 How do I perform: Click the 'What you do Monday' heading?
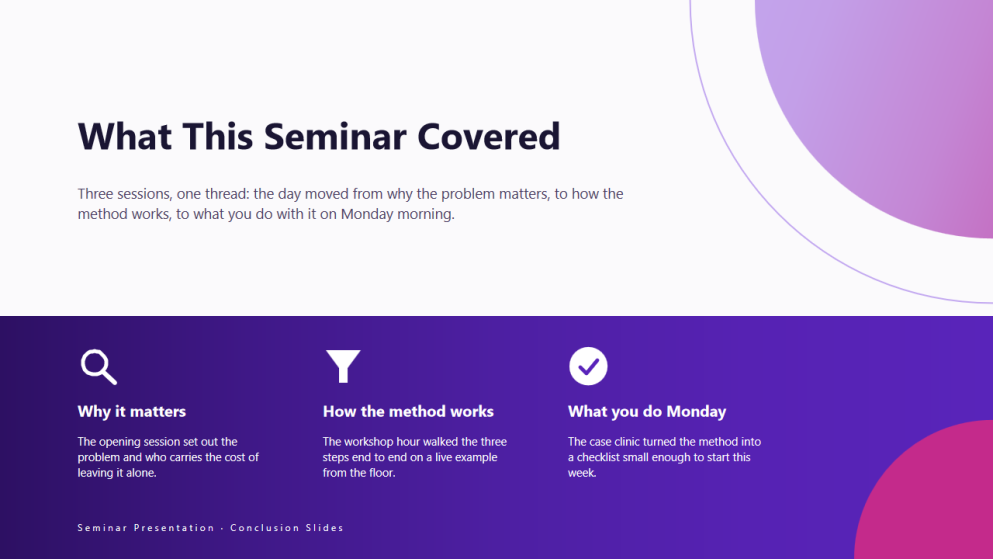pyautogui.click(x=647, y=411)
